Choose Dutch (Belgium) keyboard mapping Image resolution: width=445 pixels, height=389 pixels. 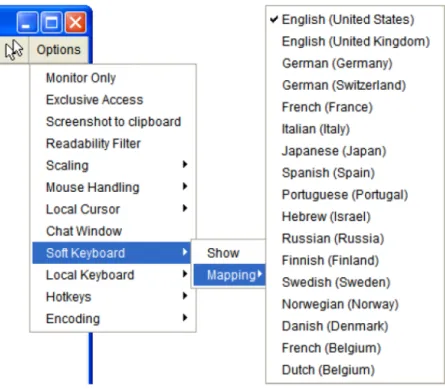pyautogui.click(x=355, y=370)
